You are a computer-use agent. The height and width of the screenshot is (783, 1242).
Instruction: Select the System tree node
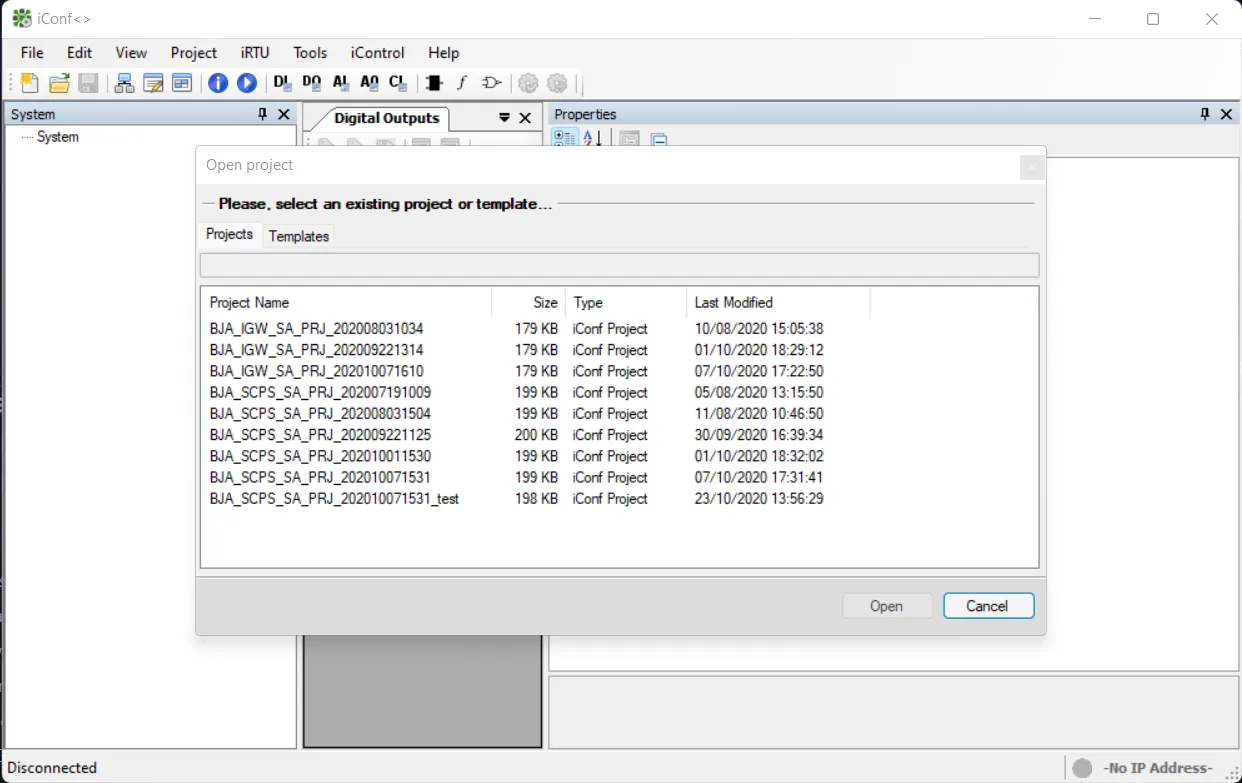(x=58, y=137)
